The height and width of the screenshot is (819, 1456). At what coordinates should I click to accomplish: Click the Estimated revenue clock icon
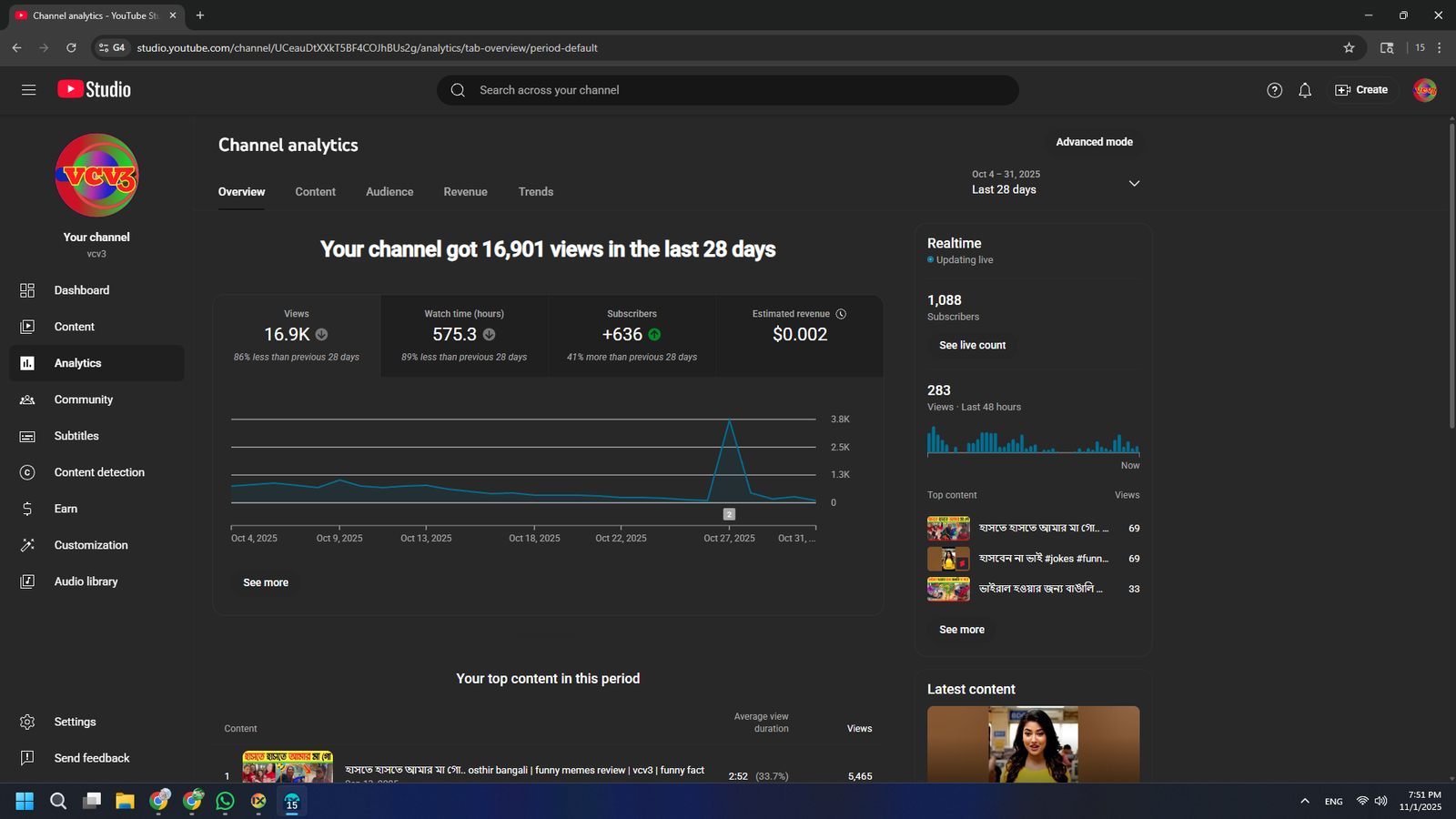[x=841, y=314]
